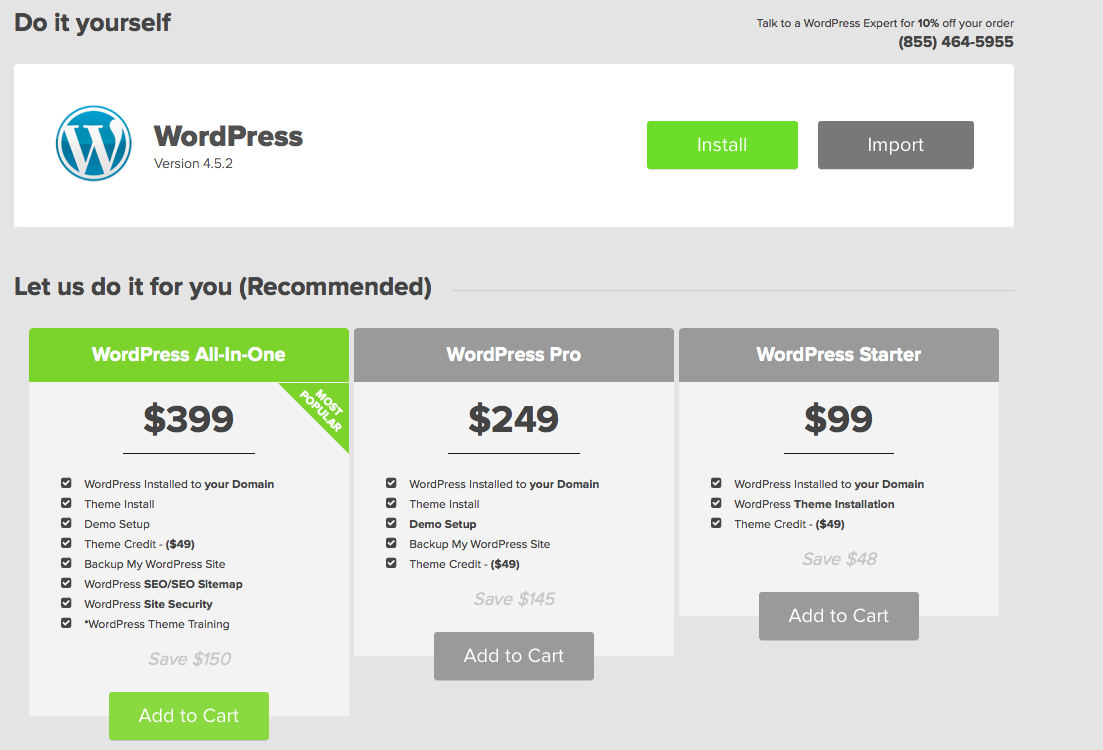Screen dimensions: 1103x750
Task: Click the green Install button
Action: [722, 145]
